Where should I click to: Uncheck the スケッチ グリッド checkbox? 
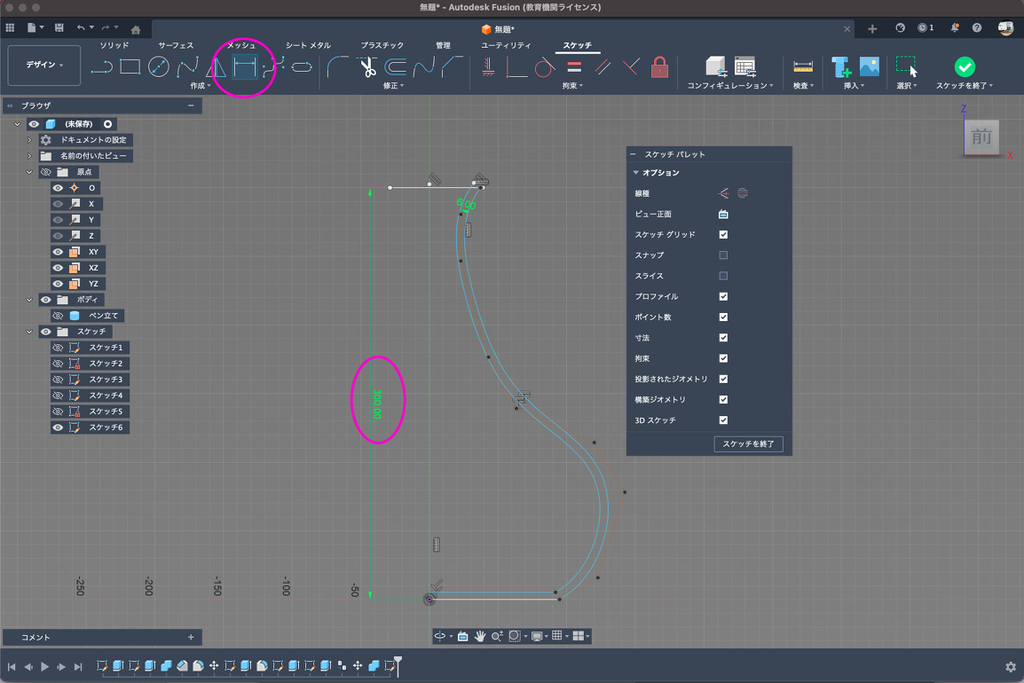[x=723, y=235]
